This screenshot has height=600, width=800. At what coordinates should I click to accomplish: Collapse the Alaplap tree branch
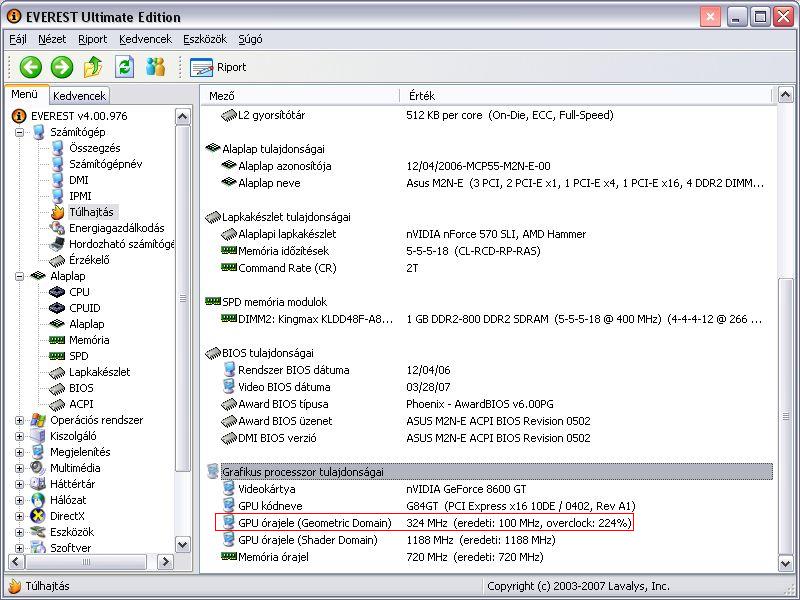19,276
